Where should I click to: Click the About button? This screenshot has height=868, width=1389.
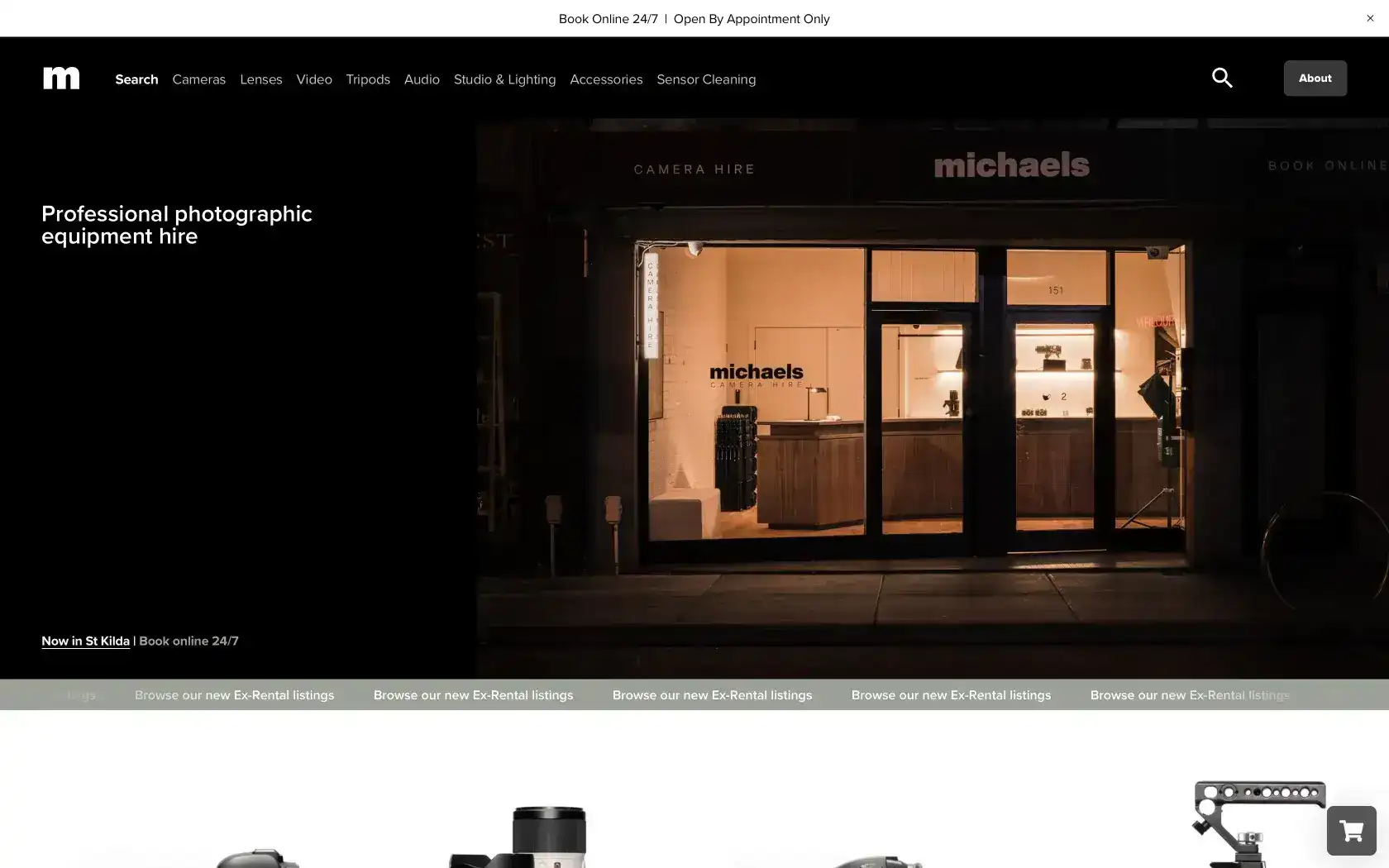tap(1315, 77)
